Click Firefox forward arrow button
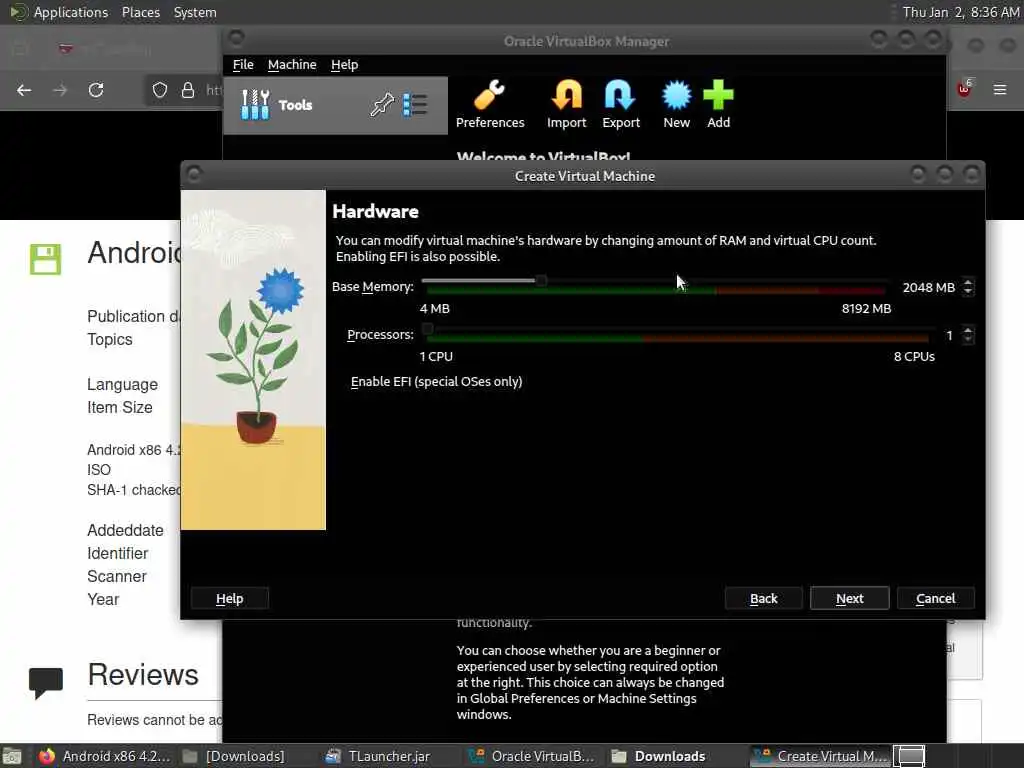Viewport: 1024px width, 768px height. pyautogui.click(x=60, y=90)
